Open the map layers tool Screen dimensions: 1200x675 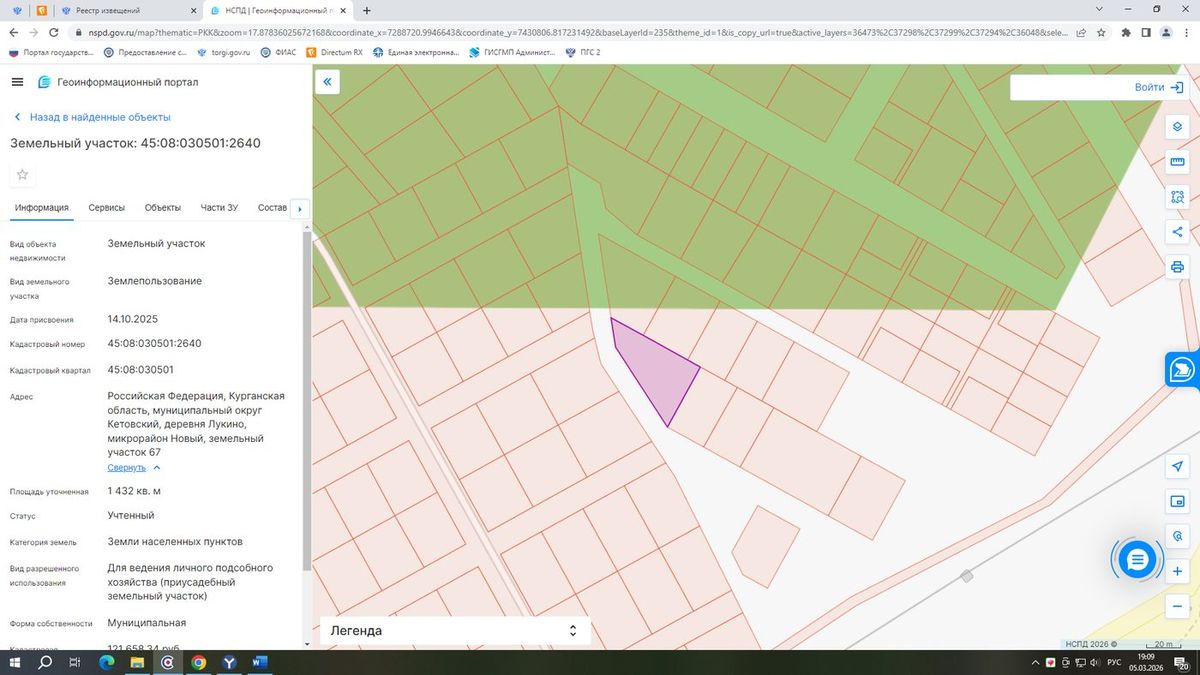(1177, 128)
